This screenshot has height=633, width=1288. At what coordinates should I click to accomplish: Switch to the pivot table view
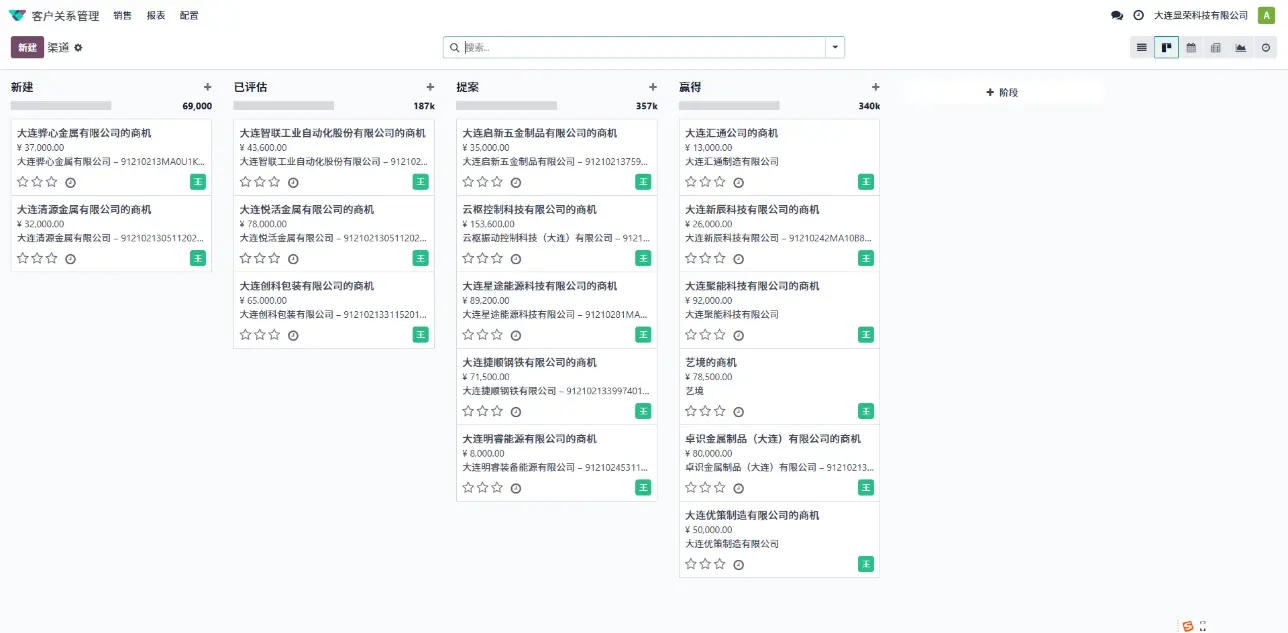point(1216,48)
